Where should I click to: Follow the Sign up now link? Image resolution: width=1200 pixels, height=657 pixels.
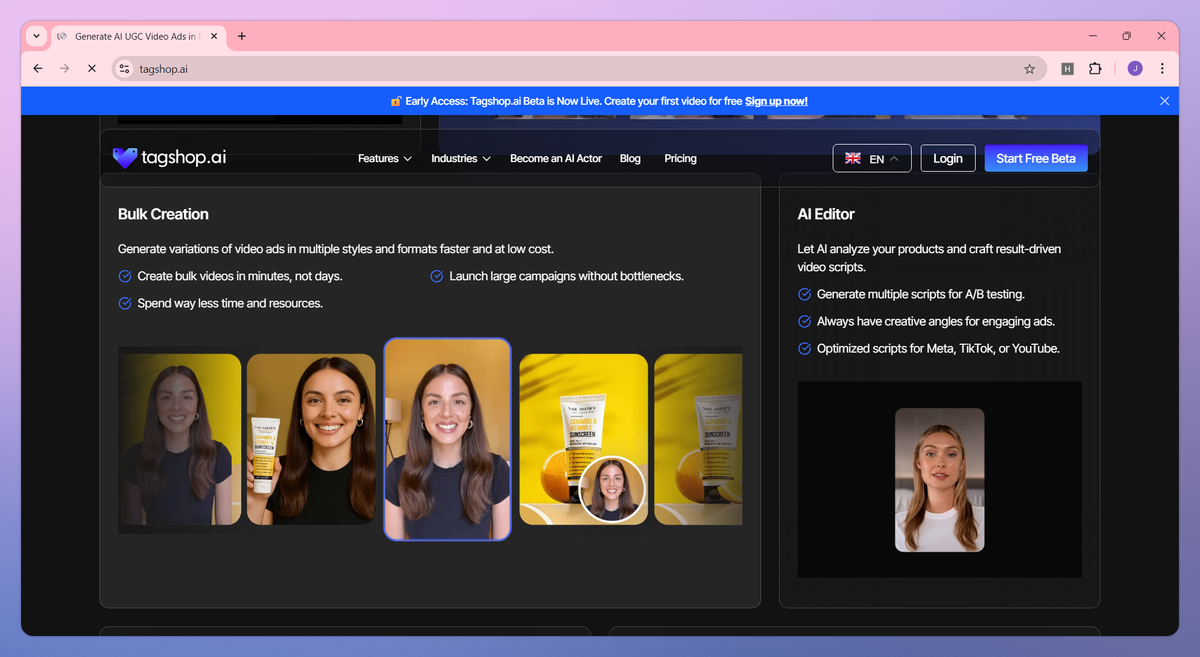click(776, 101)
